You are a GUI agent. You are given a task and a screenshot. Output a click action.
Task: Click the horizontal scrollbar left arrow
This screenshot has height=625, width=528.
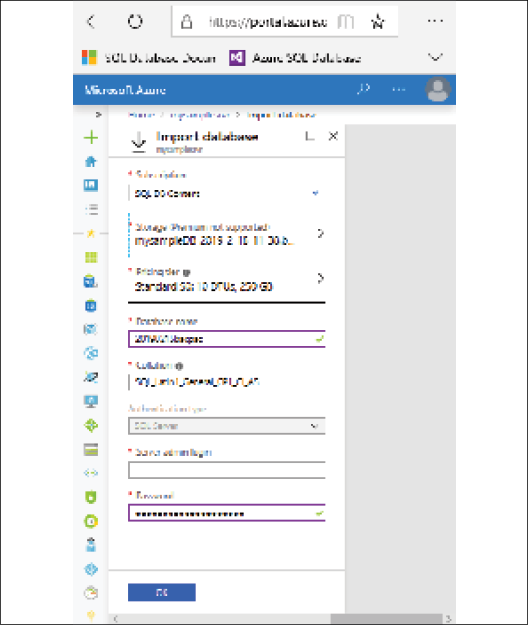116,619
